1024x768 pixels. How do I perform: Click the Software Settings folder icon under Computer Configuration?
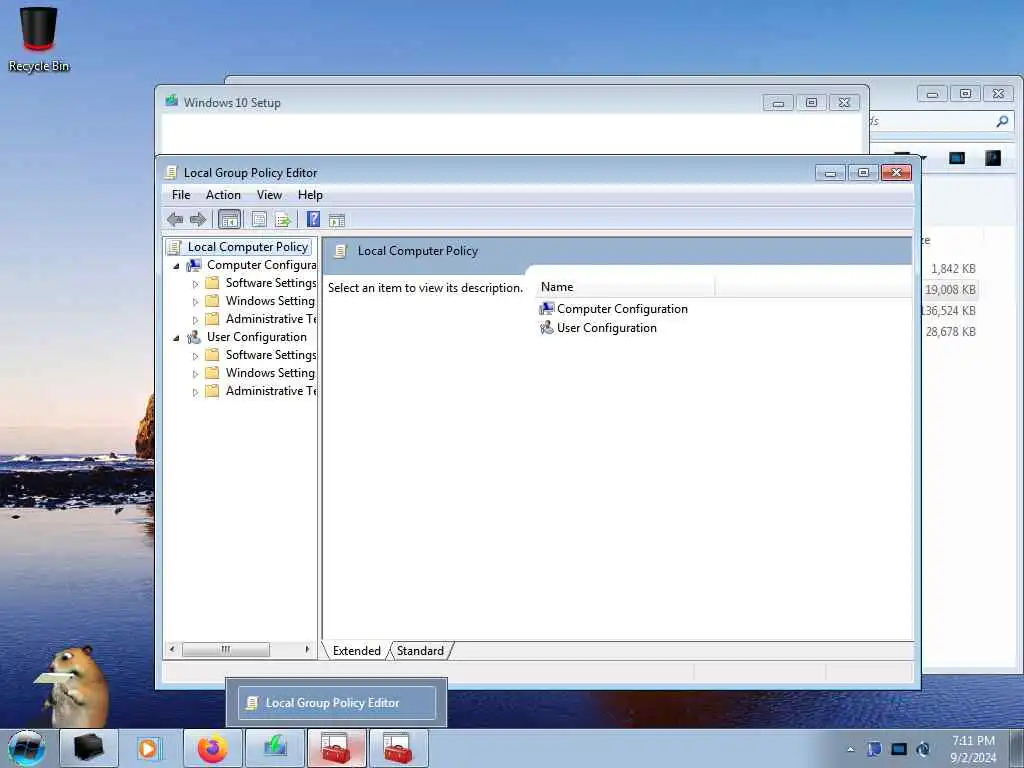pos(212,283)
